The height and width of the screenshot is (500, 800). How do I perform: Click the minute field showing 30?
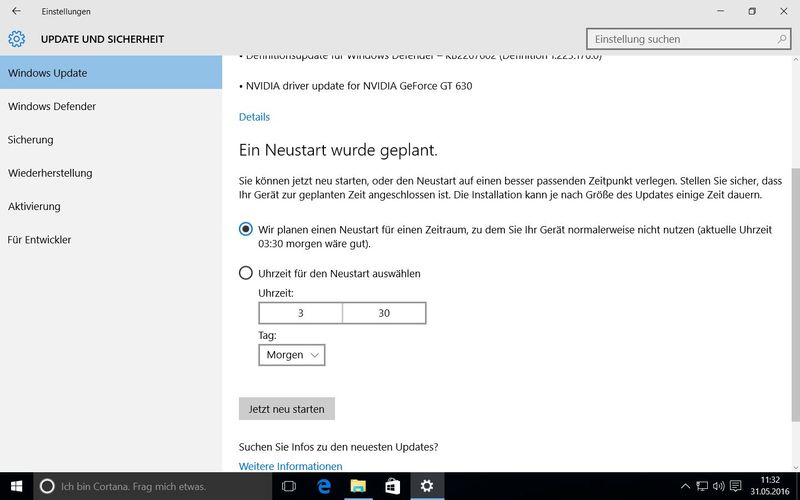384,313
